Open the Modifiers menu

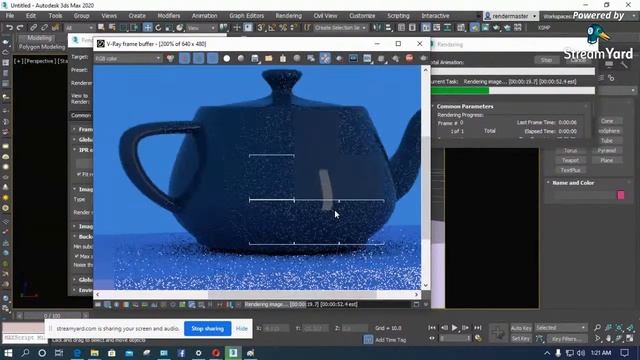(x=169, y=16)
